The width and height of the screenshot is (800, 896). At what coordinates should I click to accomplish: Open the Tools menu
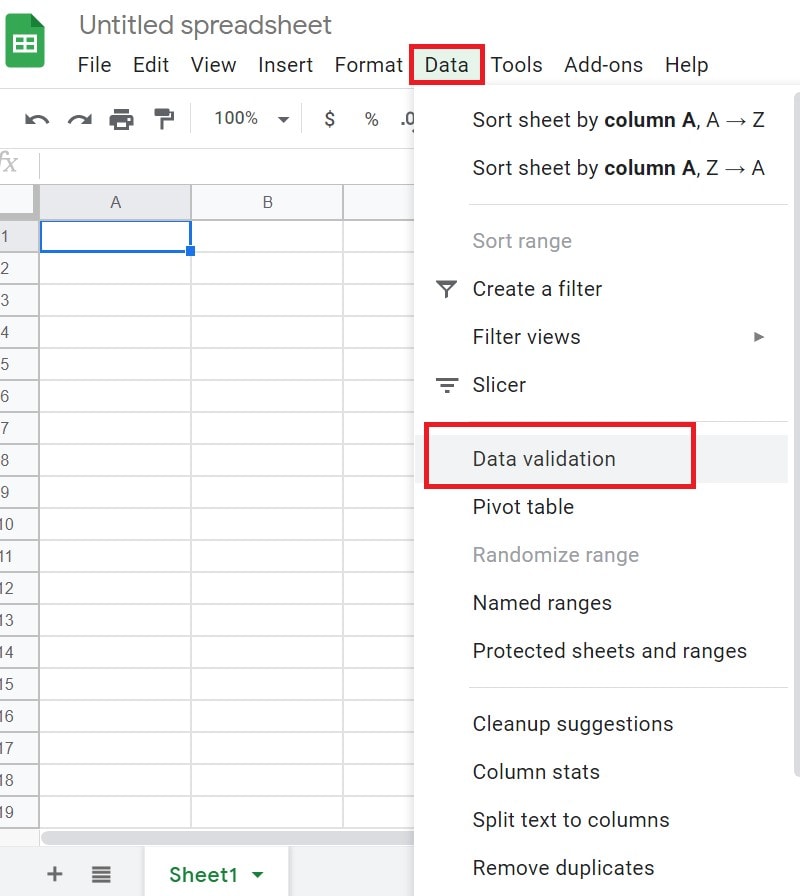pyautogui.click(x=517, y=64)
